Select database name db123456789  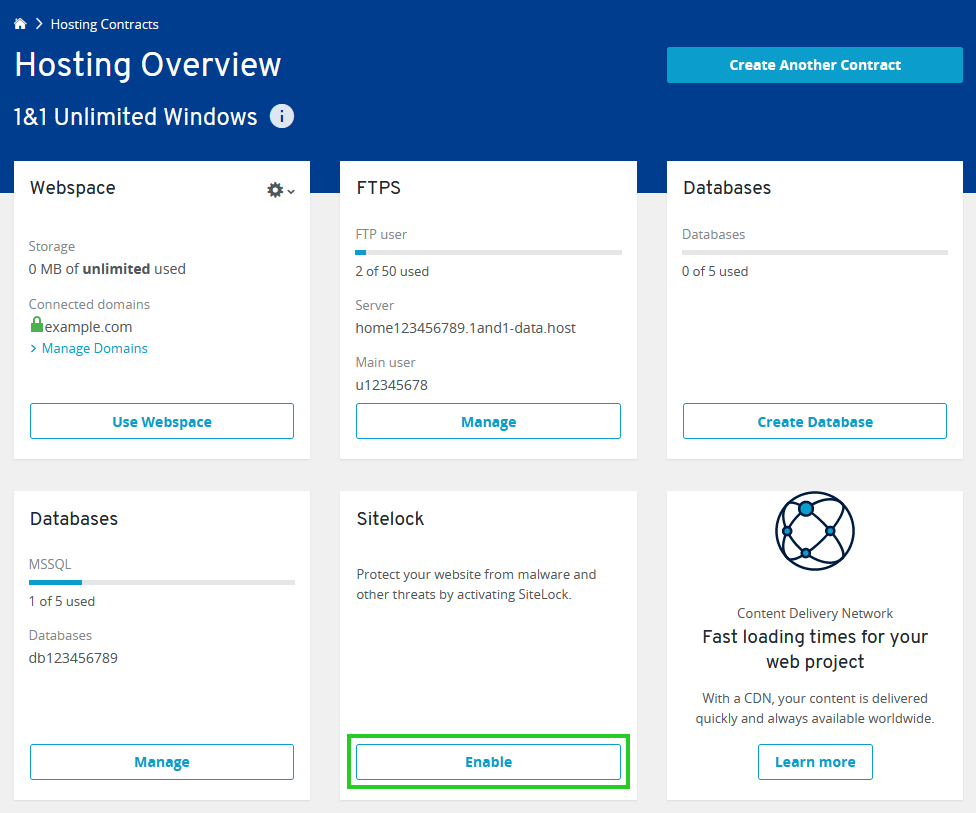(x=73, y=658)
